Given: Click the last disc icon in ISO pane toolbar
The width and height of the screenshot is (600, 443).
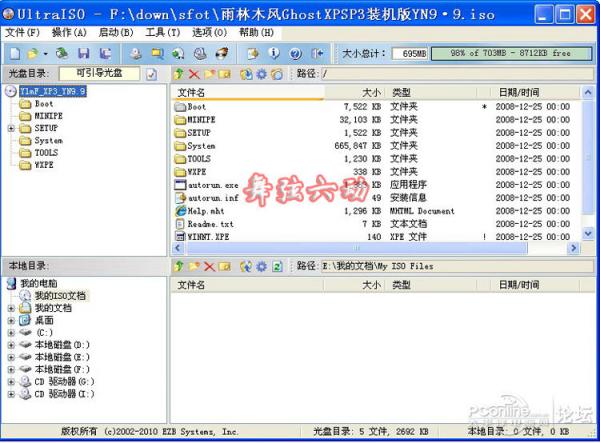Looking at the screenshot, I should tap(277, 74).
